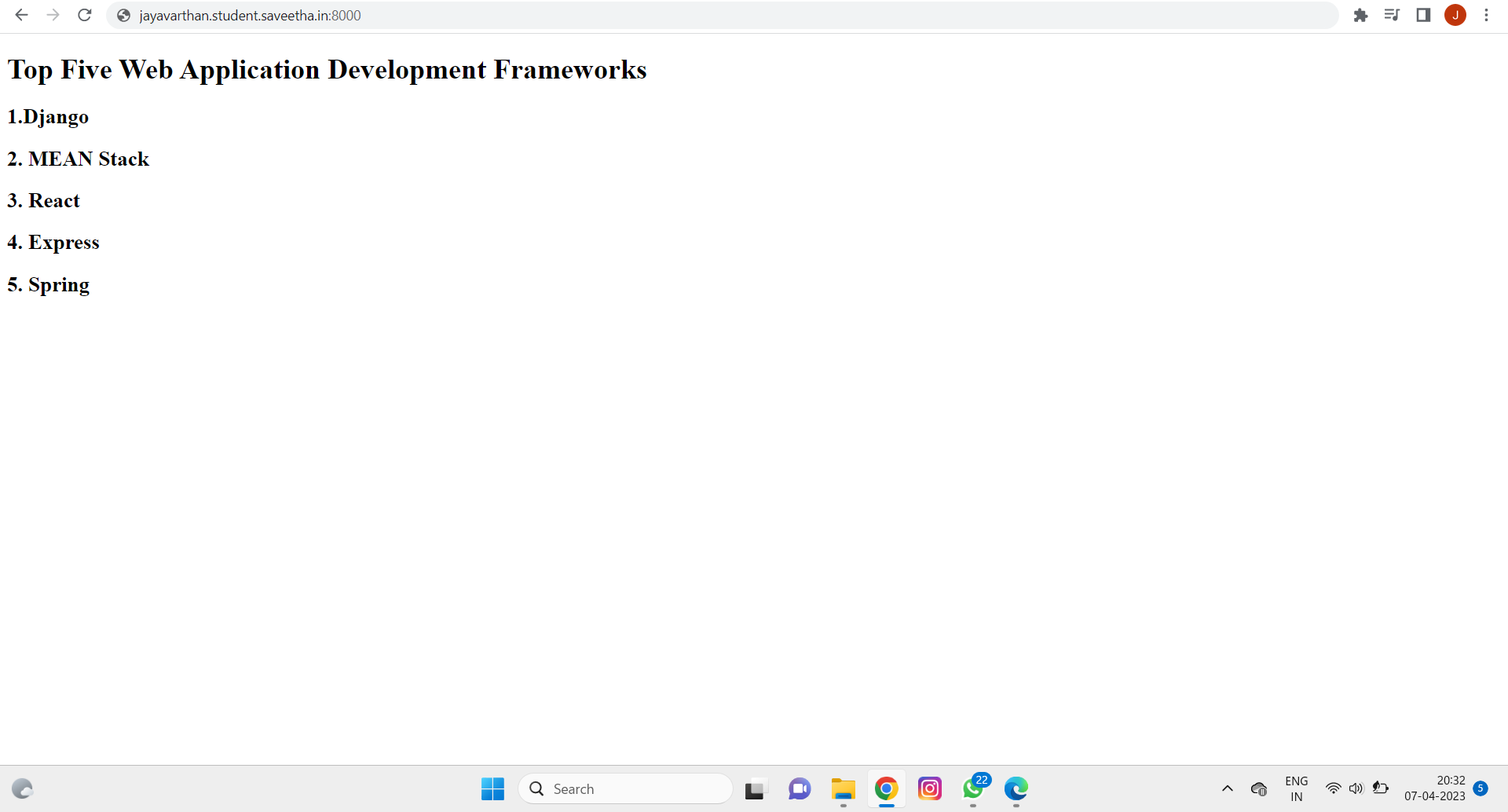The height and width of the screenshot is (812, 1508).
Task: Open the volume speaker control
Action: (1356, 788)
